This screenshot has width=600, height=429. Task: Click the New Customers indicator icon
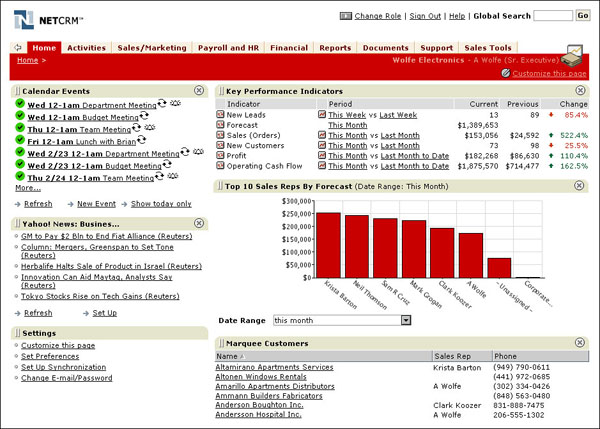tap(220, 145)
